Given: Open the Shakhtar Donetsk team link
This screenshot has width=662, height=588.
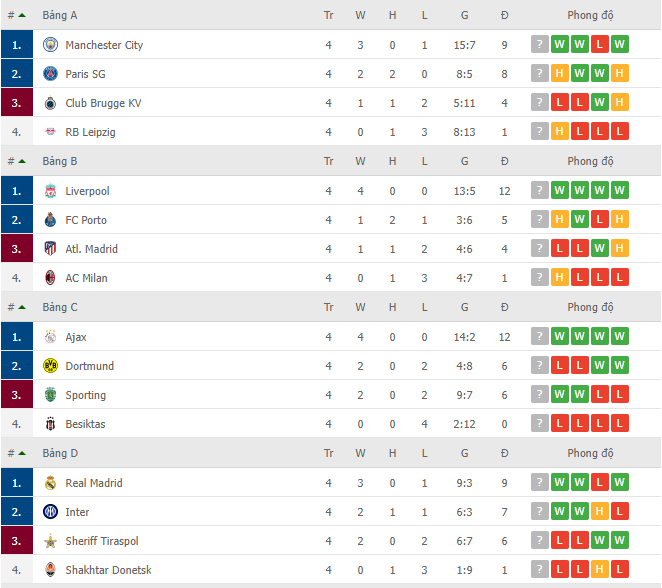Looking at the screenshot, I should [108, 570].
